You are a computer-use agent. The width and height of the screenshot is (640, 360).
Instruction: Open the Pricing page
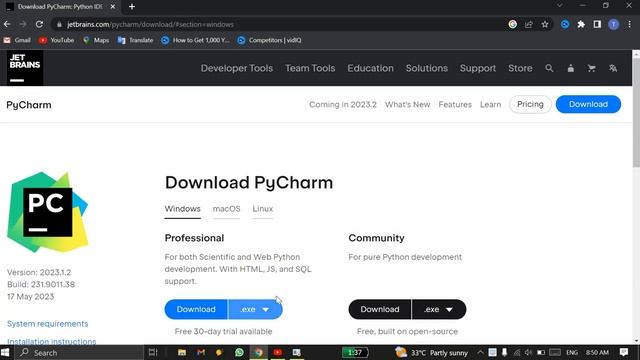pyautogui.click(x=530, y=104)
